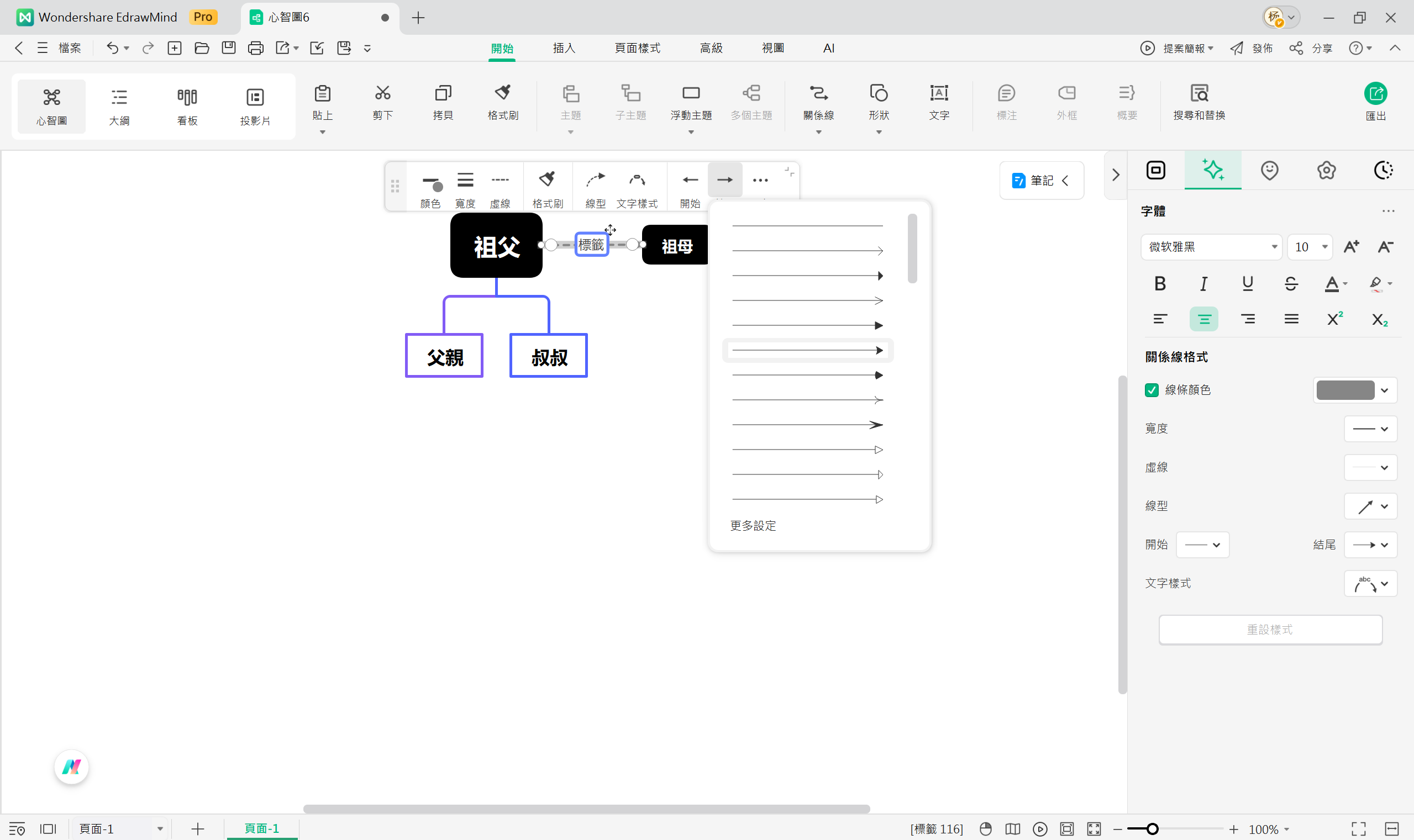Click 更多設定 in arrow style list
1414x840 pixels.
(x=753, y=526)
